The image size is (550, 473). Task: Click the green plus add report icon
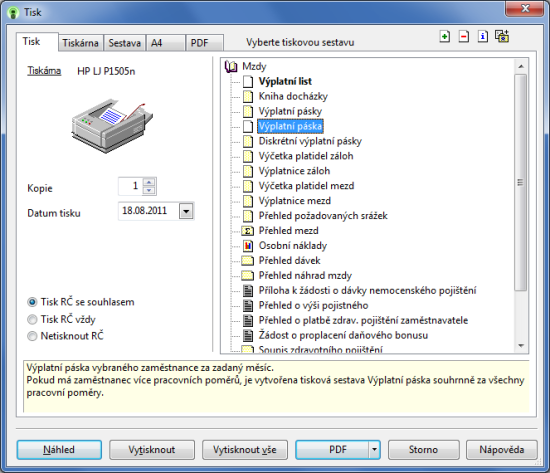pyautogui.click(x=445, y=36)
